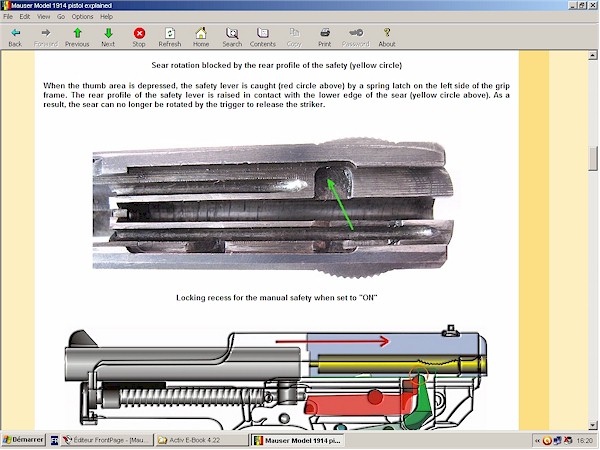Switch to Activ E-Book 4.22 taskbar item
The width and height of the screenshot is (600, 450).
[202, 440]
